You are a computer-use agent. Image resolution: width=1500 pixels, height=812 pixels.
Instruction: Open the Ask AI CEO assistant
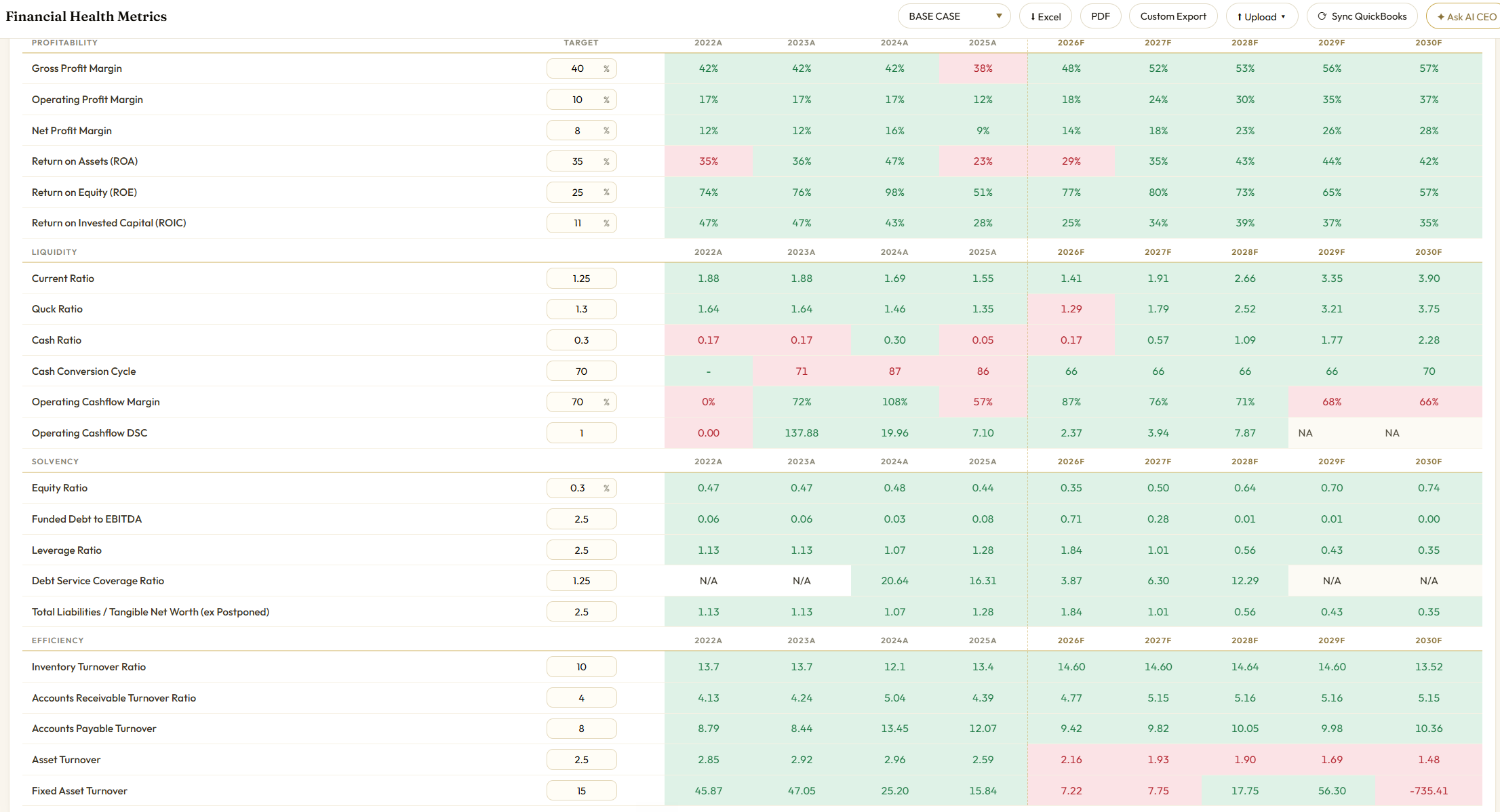coord(1465,16)
